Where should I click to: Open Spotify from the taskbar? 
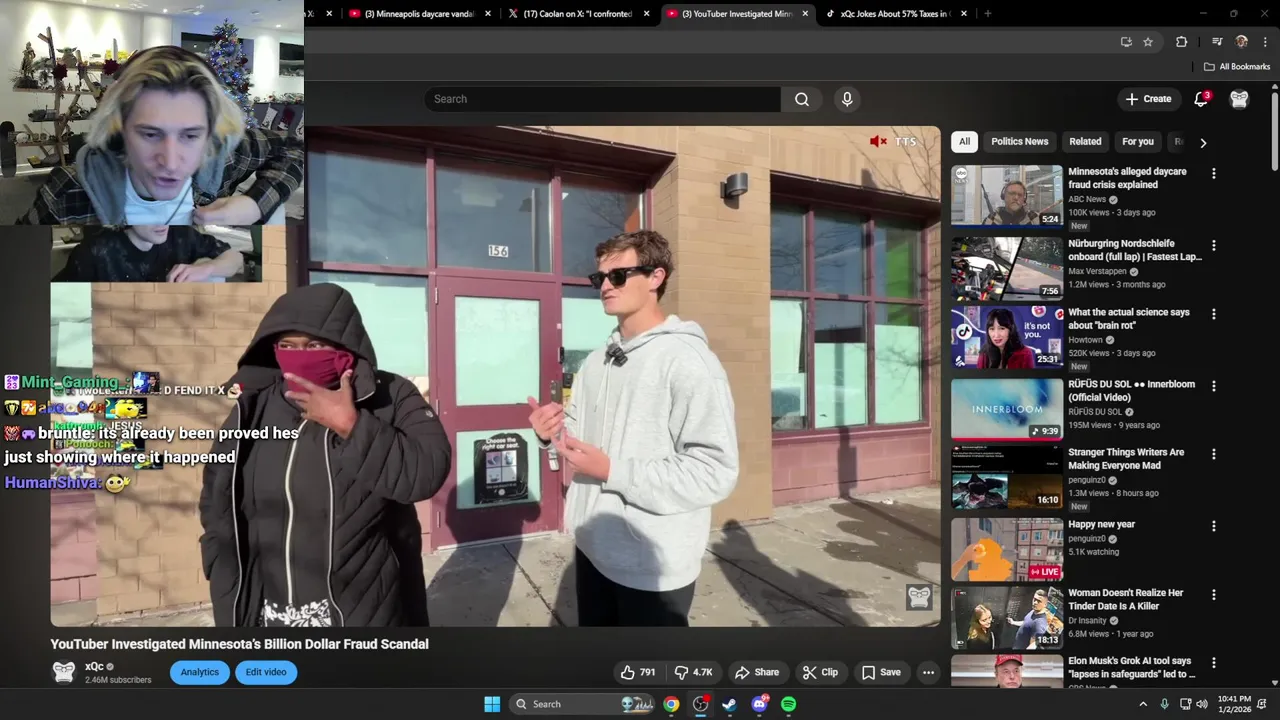[788, 704]
